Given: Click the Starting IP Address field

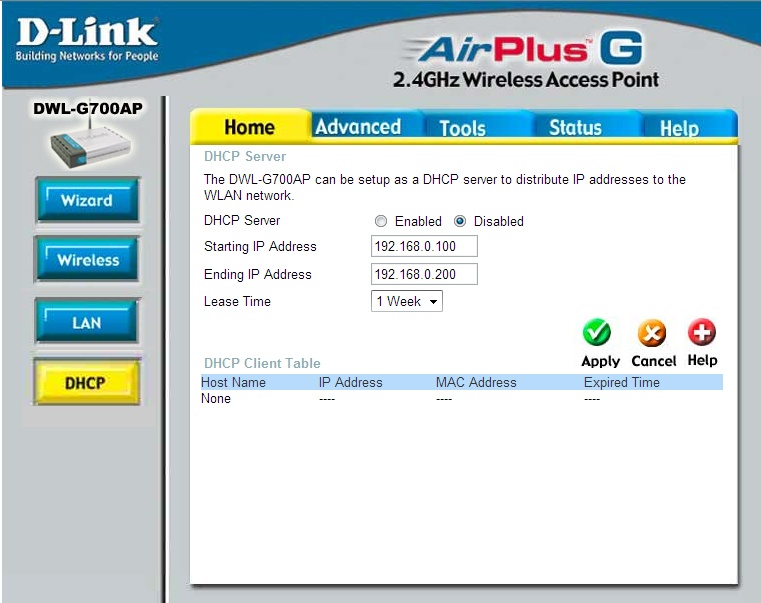Looking at the screenshot, I should 424,246.
